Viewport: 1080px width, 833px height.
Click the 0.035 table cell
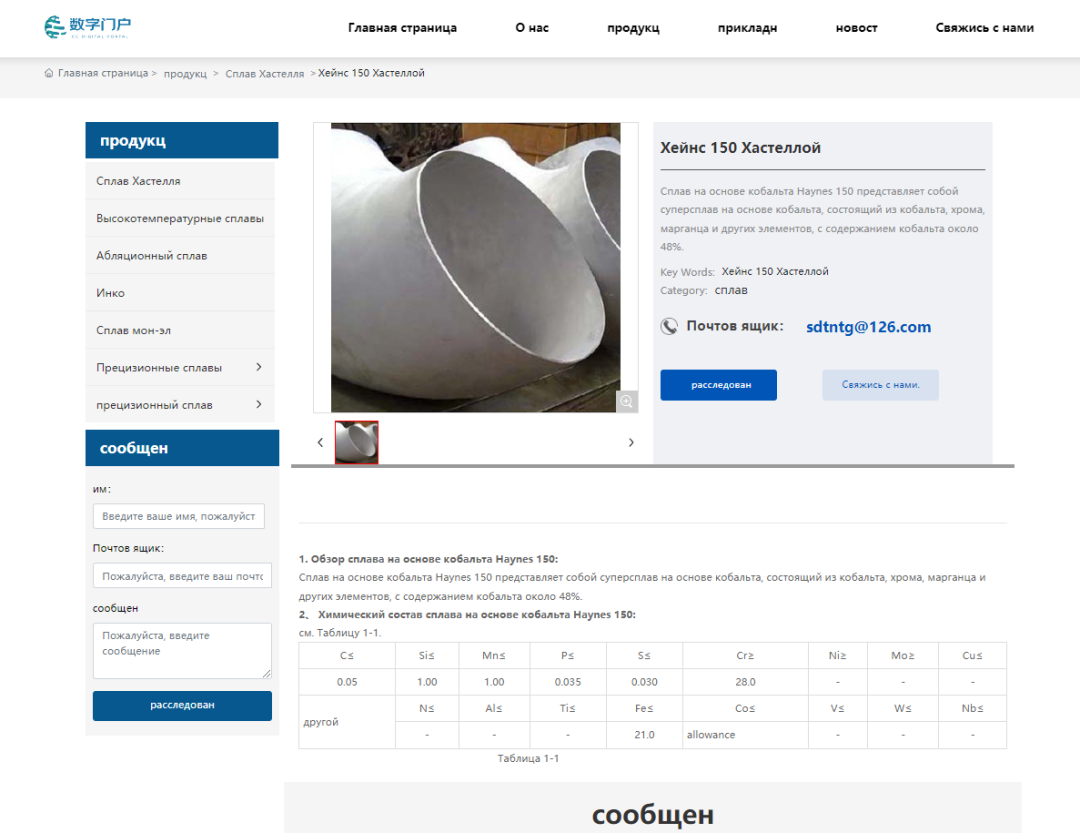click(x=568, y=681)
